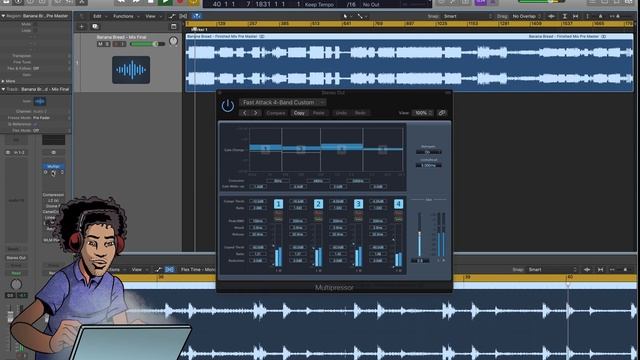Screen dimensions: 640x360
Task: Click the Banana Bread track pan knob
Action: coord(173,41)
